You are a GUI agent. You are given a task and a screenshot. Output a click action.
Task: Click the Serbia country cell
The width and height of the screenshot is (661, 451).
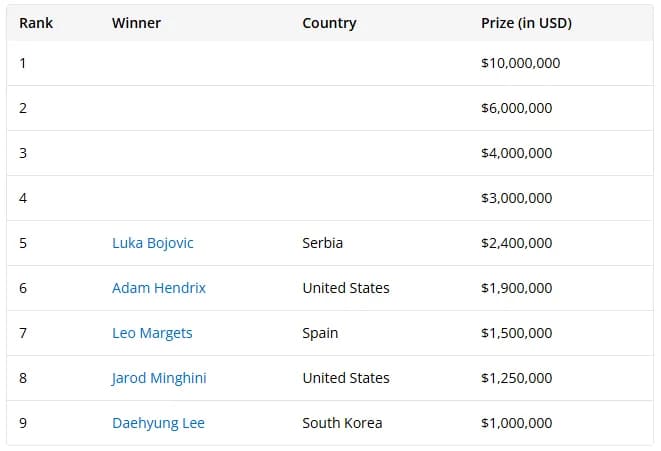322,243
